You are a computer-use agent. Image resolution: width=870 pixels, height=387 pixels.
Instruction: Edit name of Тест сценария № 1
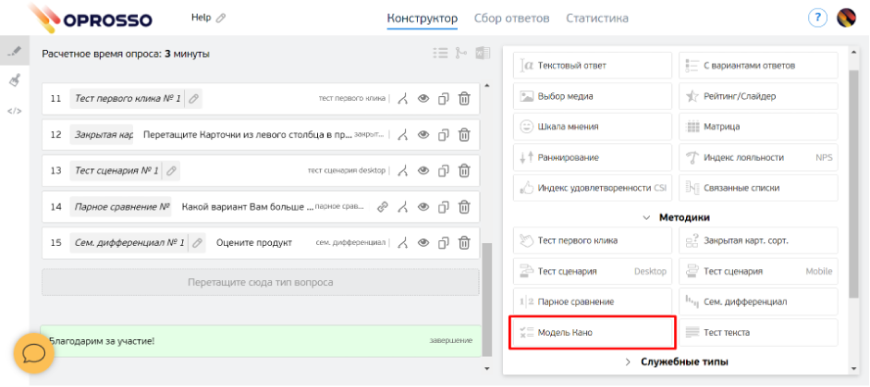pyautogui.click(x=171, y=170)
